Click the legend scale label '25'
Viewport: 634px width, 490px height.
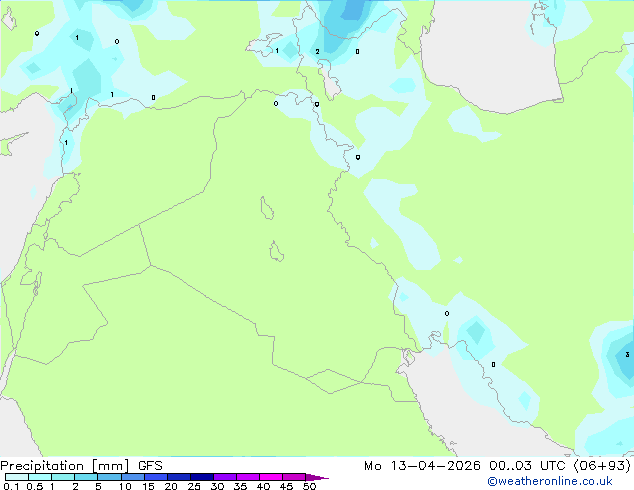click(194, 486)
